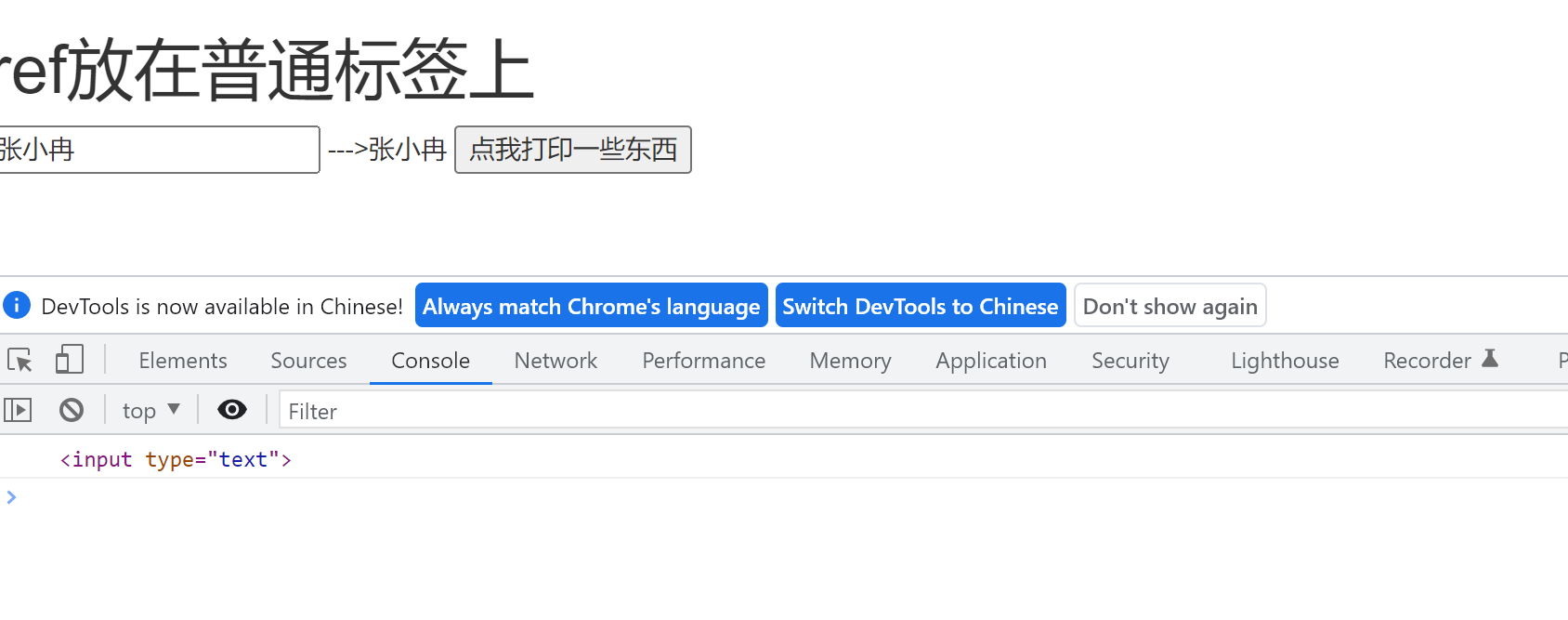This screenshot has width=1568, height=620.
Task: Click the blue info icon in the notice bar
Action: [x=17, y=305]
